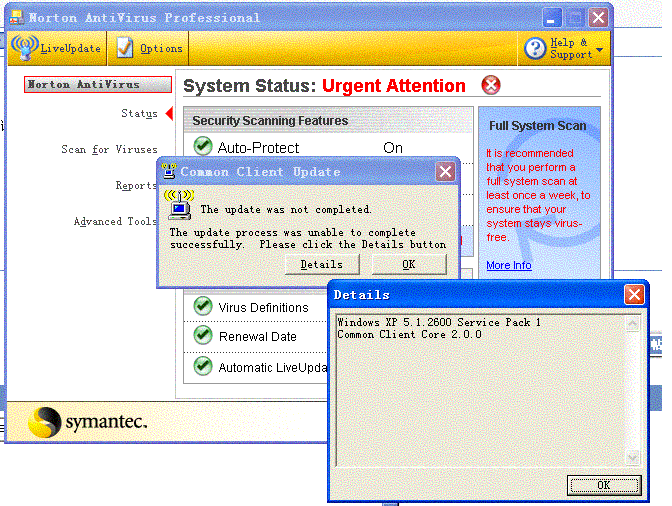Click the Full System Scan panel heading

tap(538, 126)
